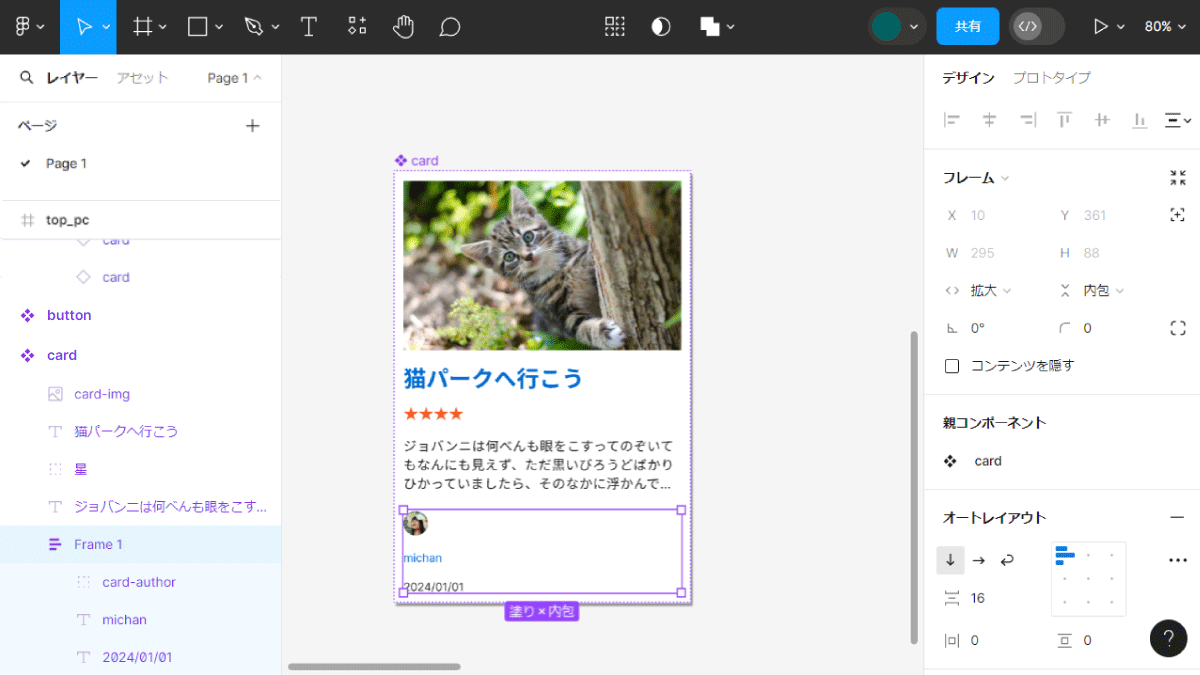This screenshot has height=675, width=1200.
Task: Switch to the Prototype tab
Action: (x=1051, y=77)
